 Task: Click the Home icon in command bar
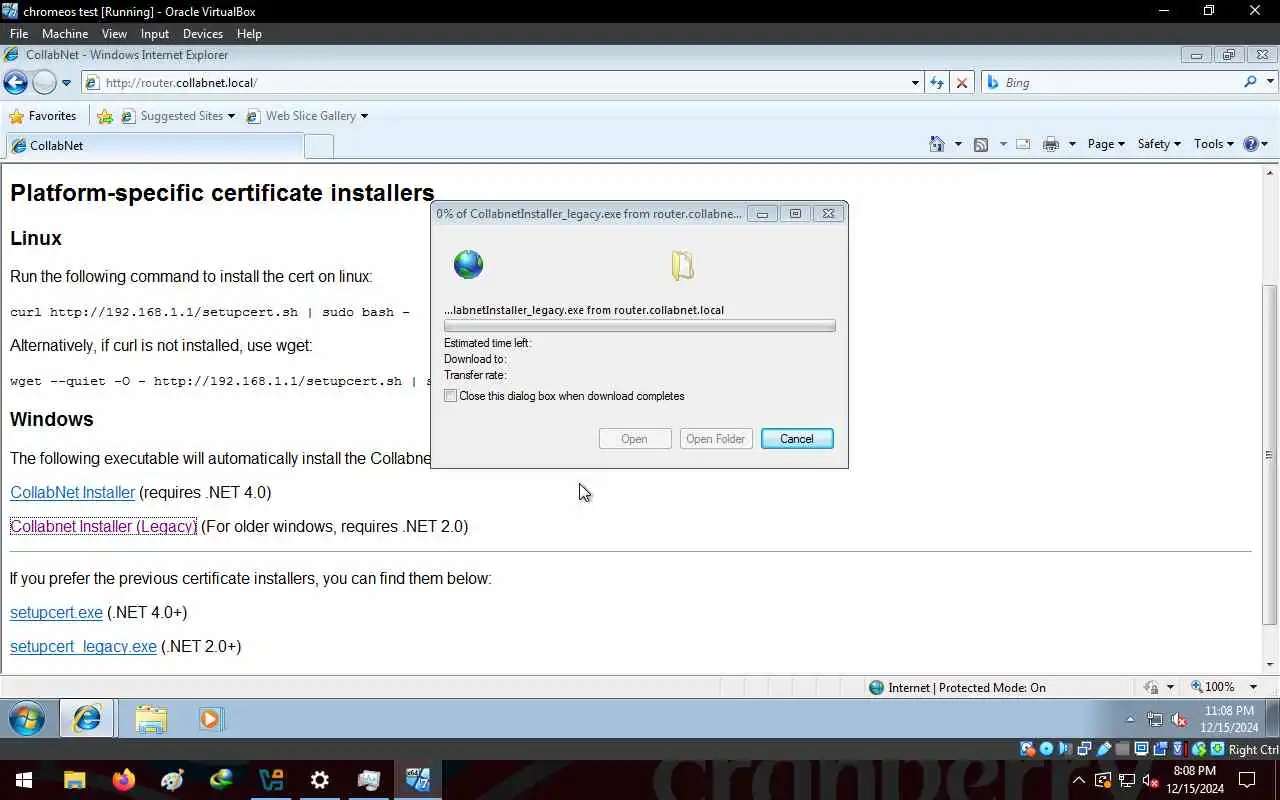pyautogui.click(x=937, y=144)
